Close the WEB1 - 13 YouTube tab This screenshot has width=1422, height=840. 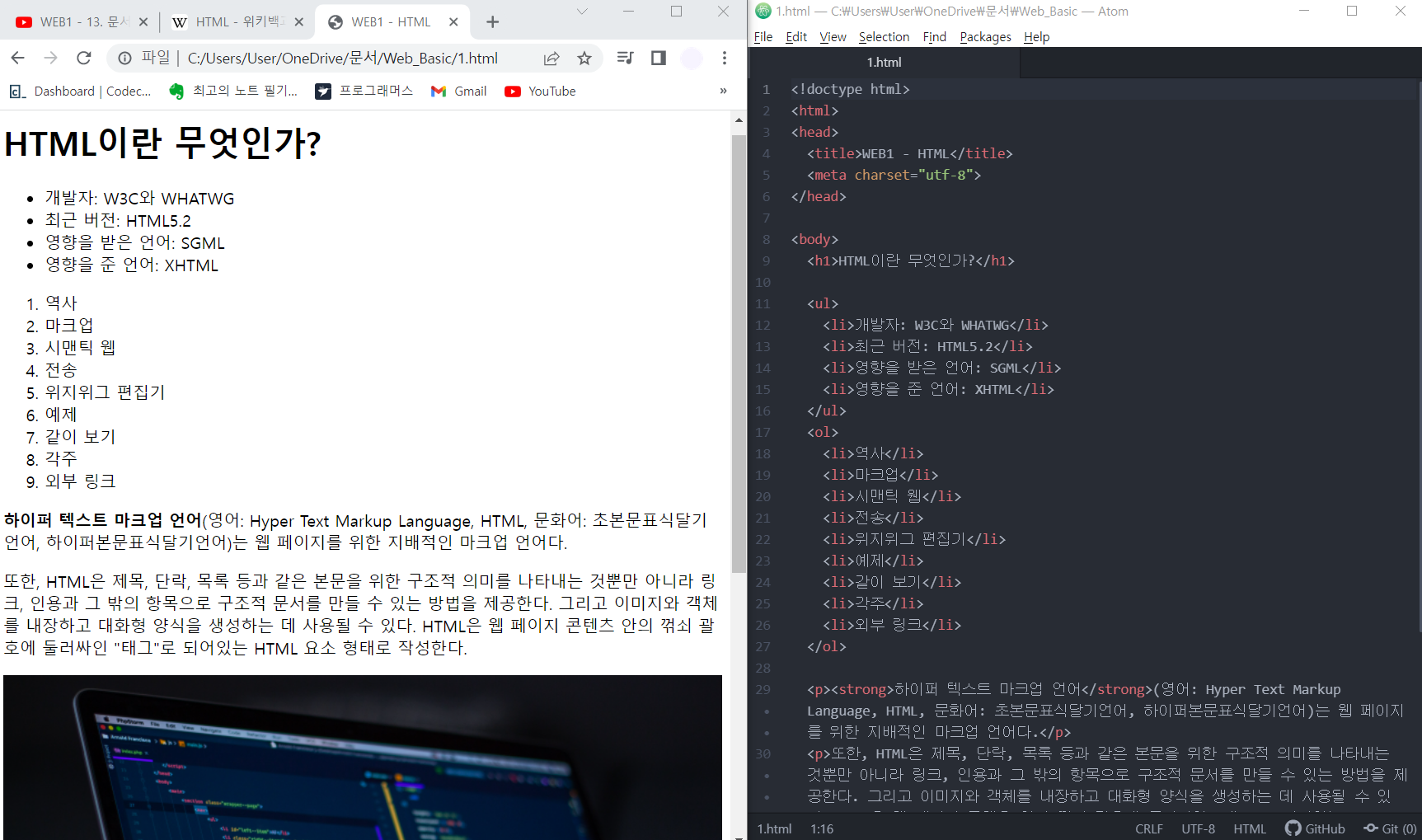point(143,22)
